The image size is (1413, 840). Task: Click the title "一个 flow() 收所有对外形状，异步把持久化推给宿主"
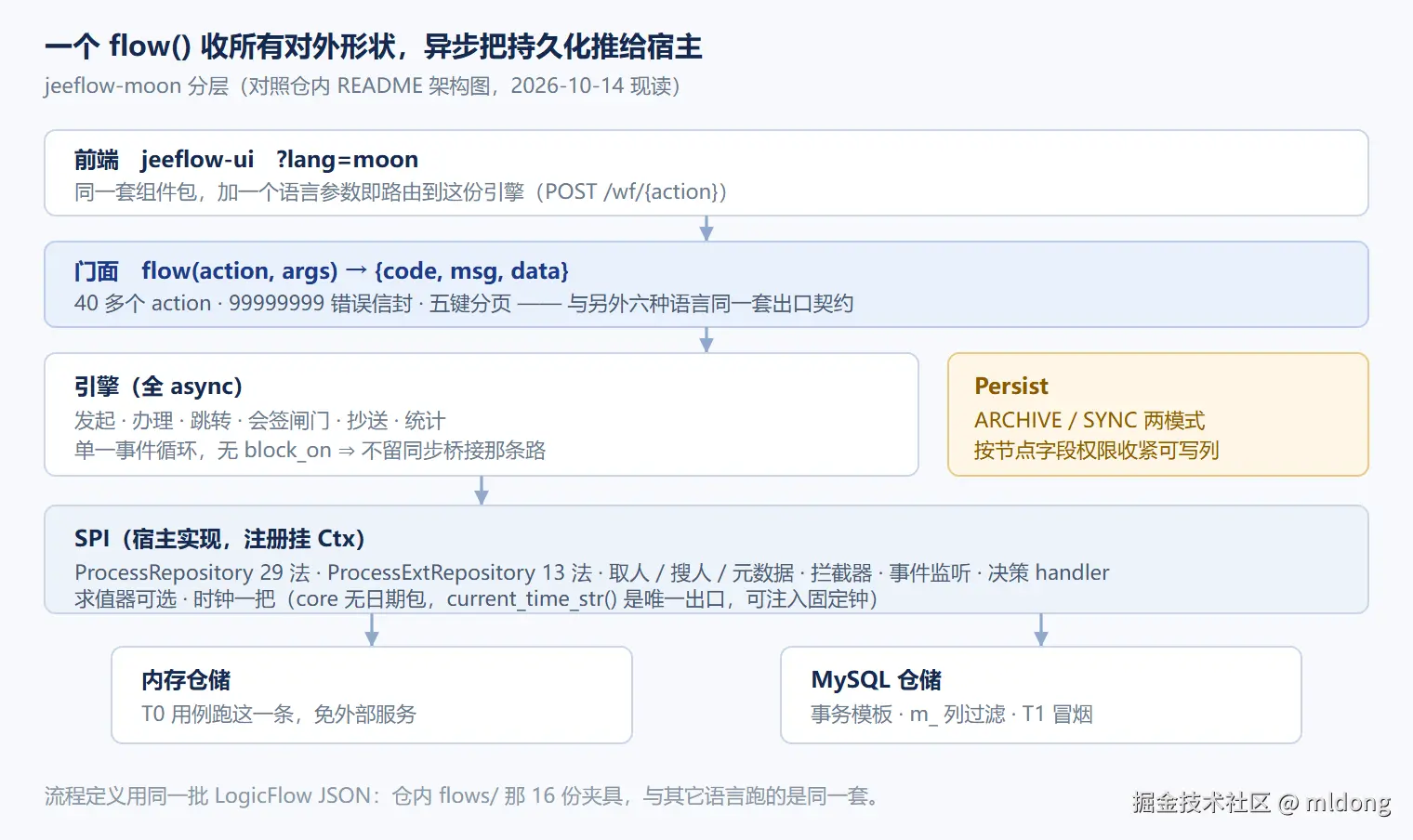[x=374, y=46]
